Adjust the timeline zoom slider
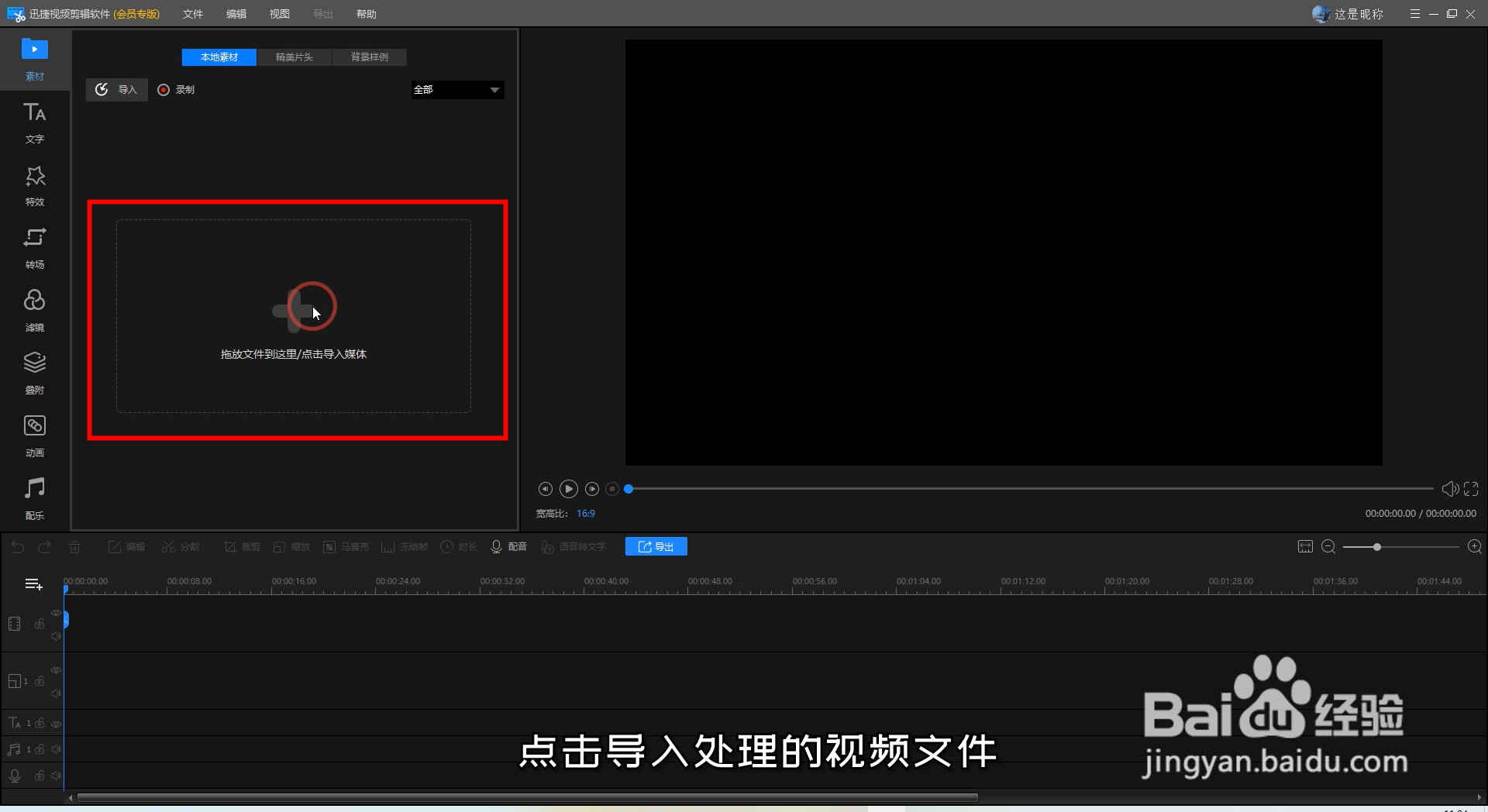This screenshot has width=1488, height=812. 1377,546
